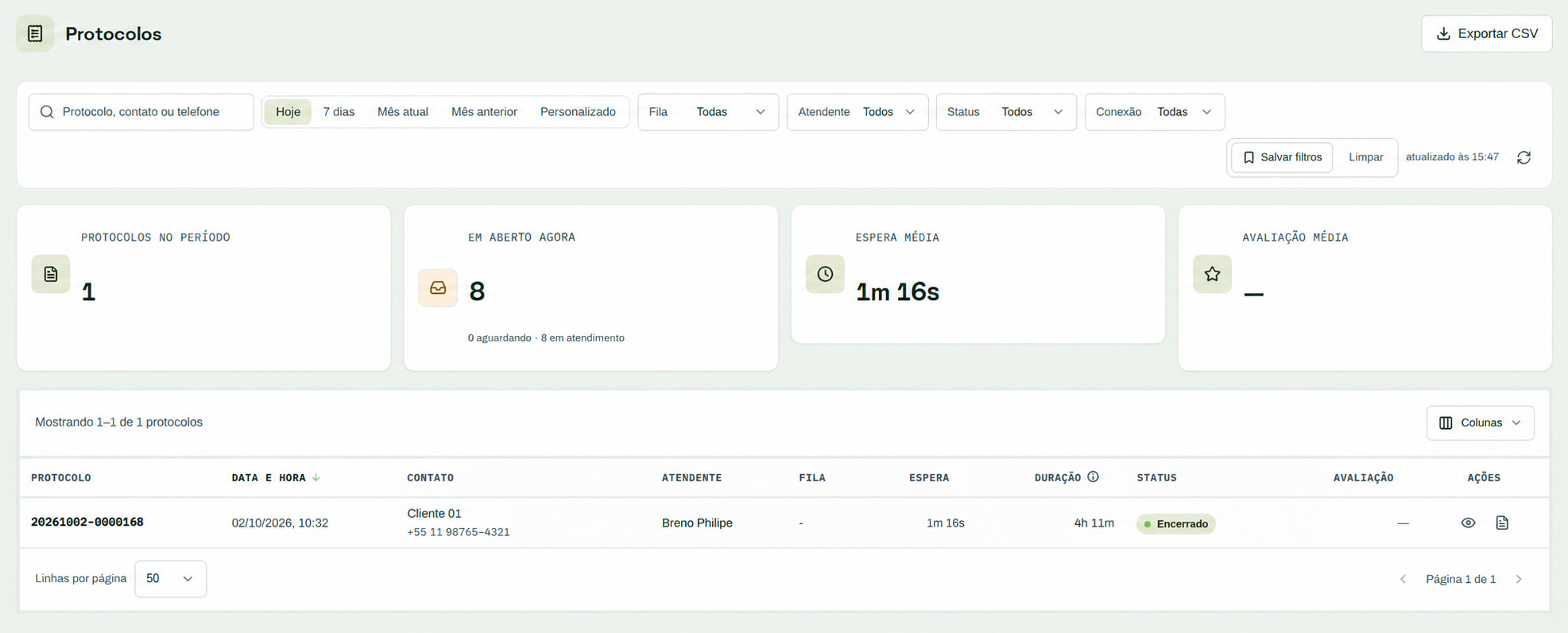Click Exportar CSV button
The width and height of the screenshot is (1568, 633).
click(1486, 33)
